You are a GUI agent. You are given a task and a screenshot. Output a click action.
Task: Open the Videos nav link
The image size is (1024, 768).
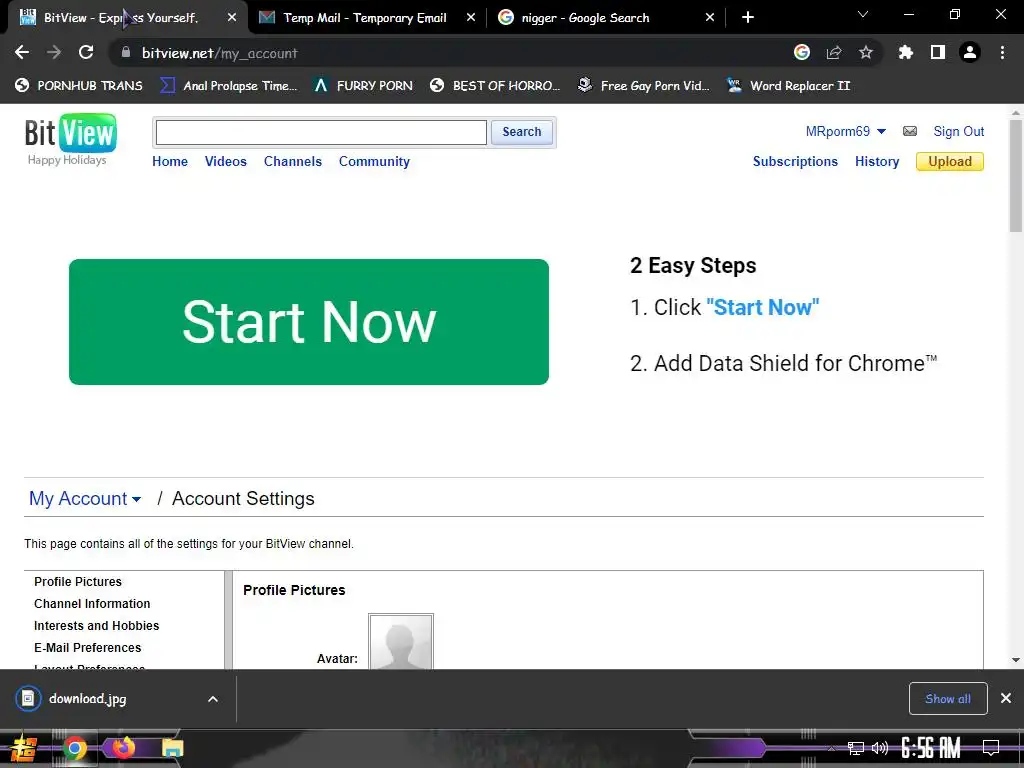(226, 161)
